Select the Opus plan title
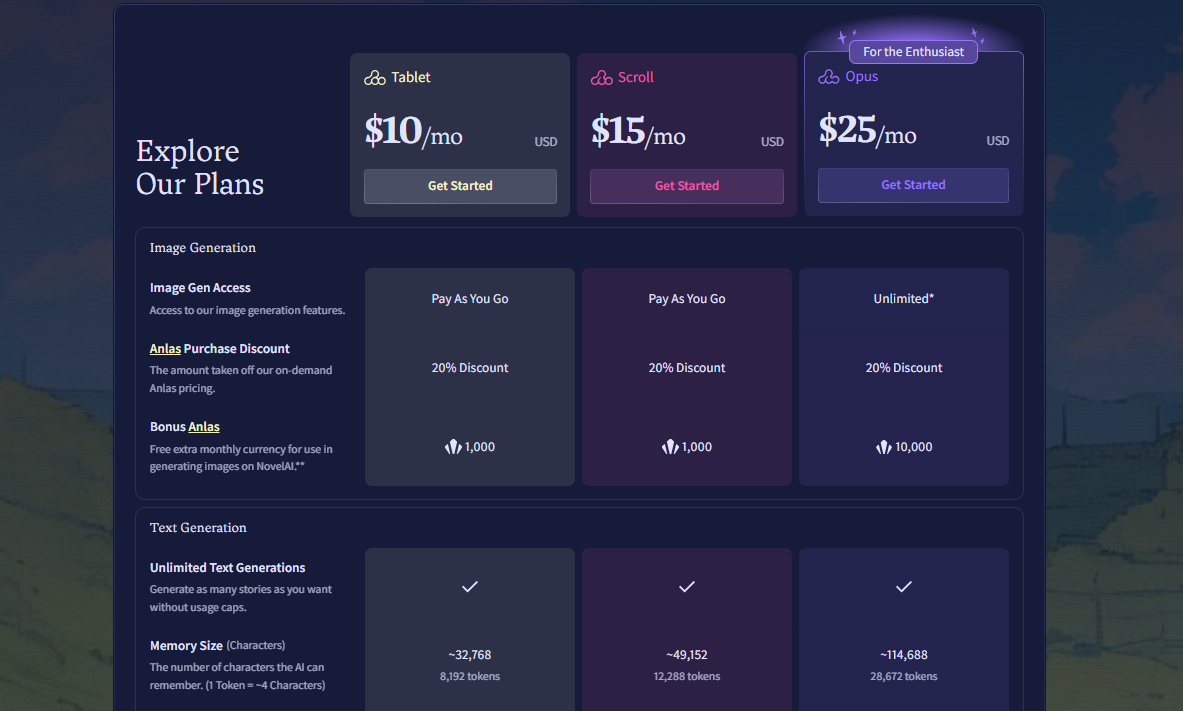Image resolution: width=1183 pixels, height=711 pixels. (862, 76)
